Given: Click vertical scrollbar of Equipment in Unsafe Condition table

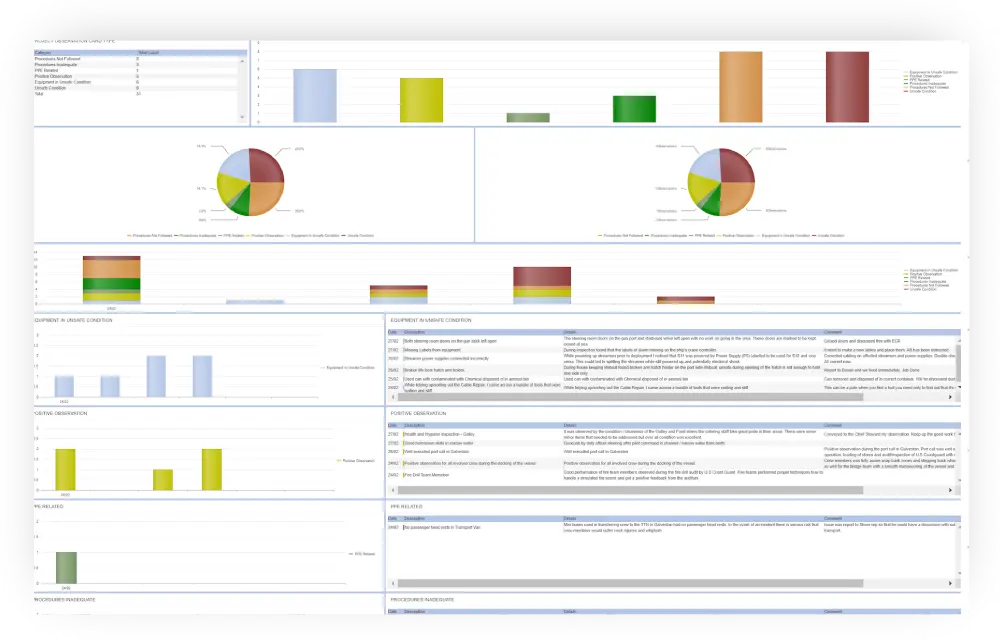Looking at the screenshot, I should click(958, 363).
